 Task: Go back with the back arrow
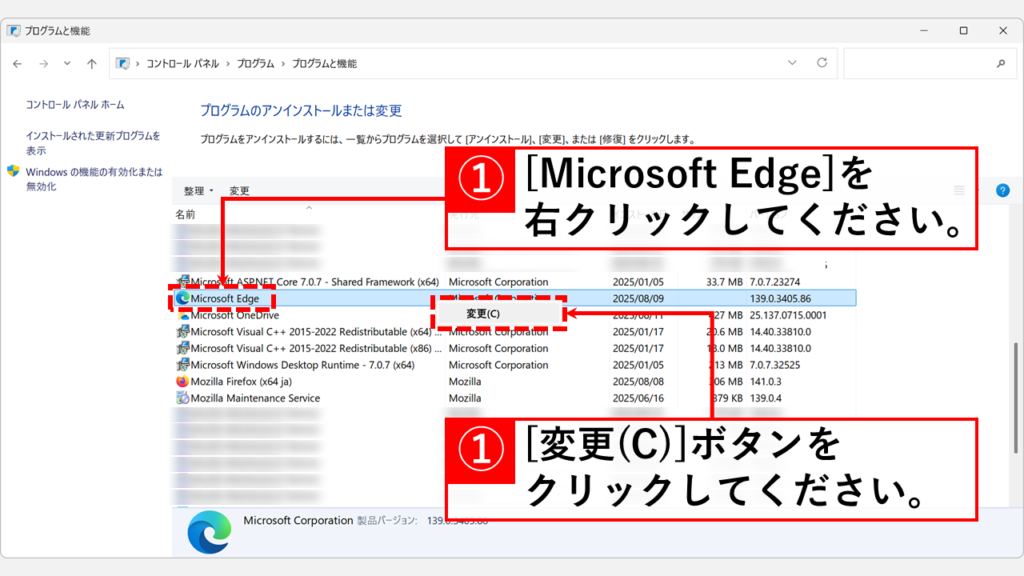pos(18,64)
